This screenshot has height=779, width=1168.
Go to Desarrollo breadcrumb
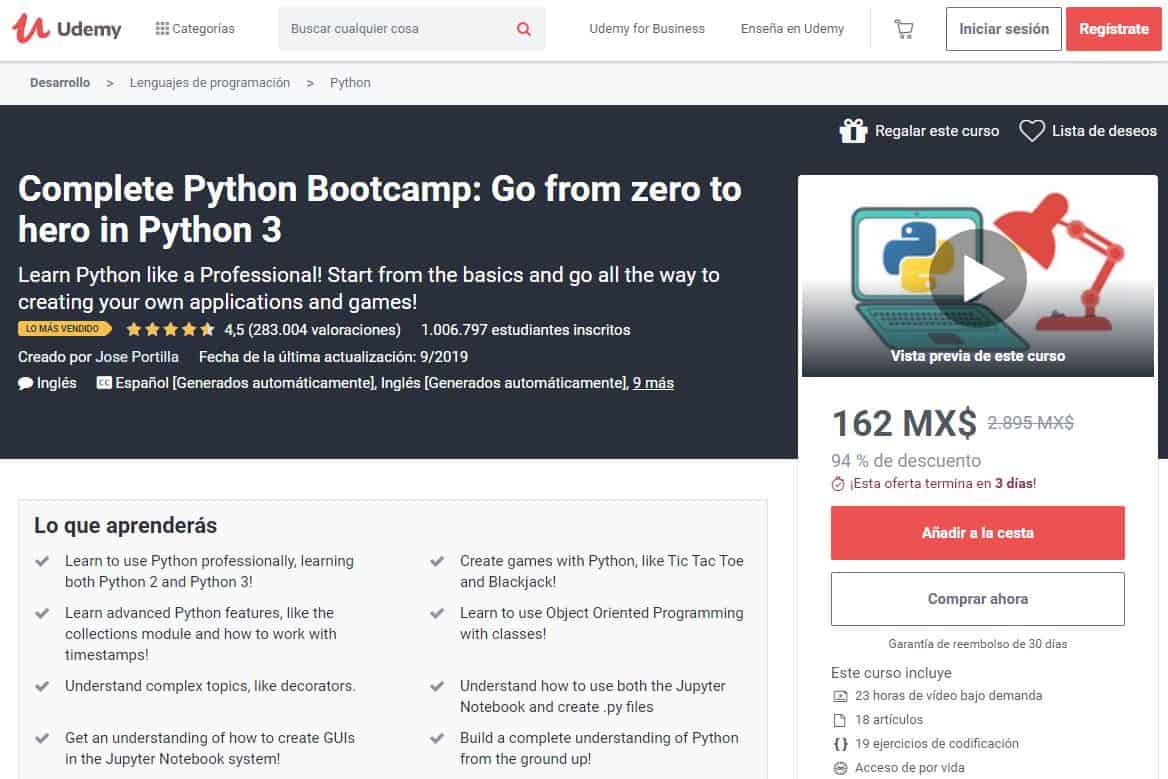point(60,83)
